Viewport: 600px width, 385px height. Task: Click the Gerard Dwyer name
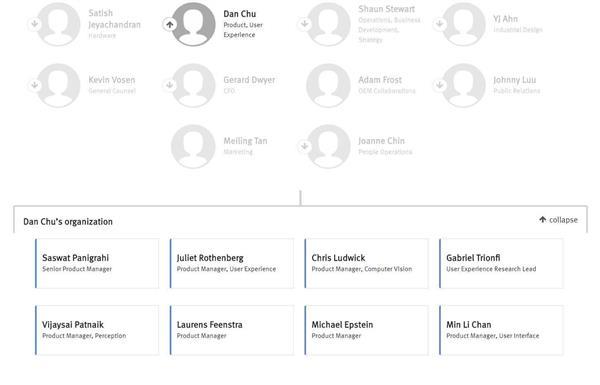click(x=249, y=80)
